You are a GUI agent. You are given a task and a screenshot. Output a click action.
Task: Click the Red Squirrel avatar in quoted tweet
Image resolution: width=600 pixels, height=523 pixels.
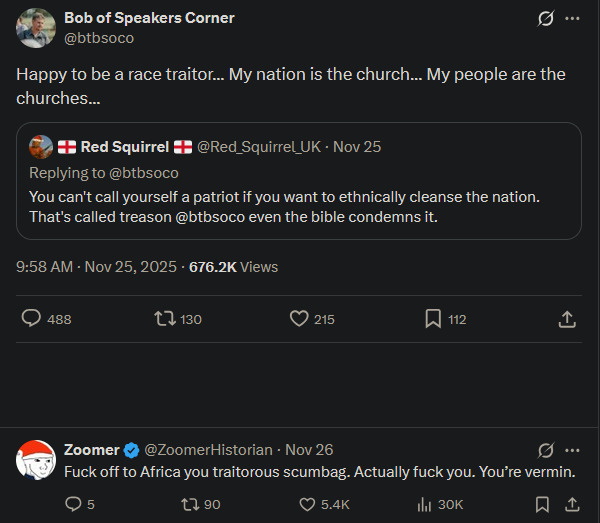click(x=41, y=147)
